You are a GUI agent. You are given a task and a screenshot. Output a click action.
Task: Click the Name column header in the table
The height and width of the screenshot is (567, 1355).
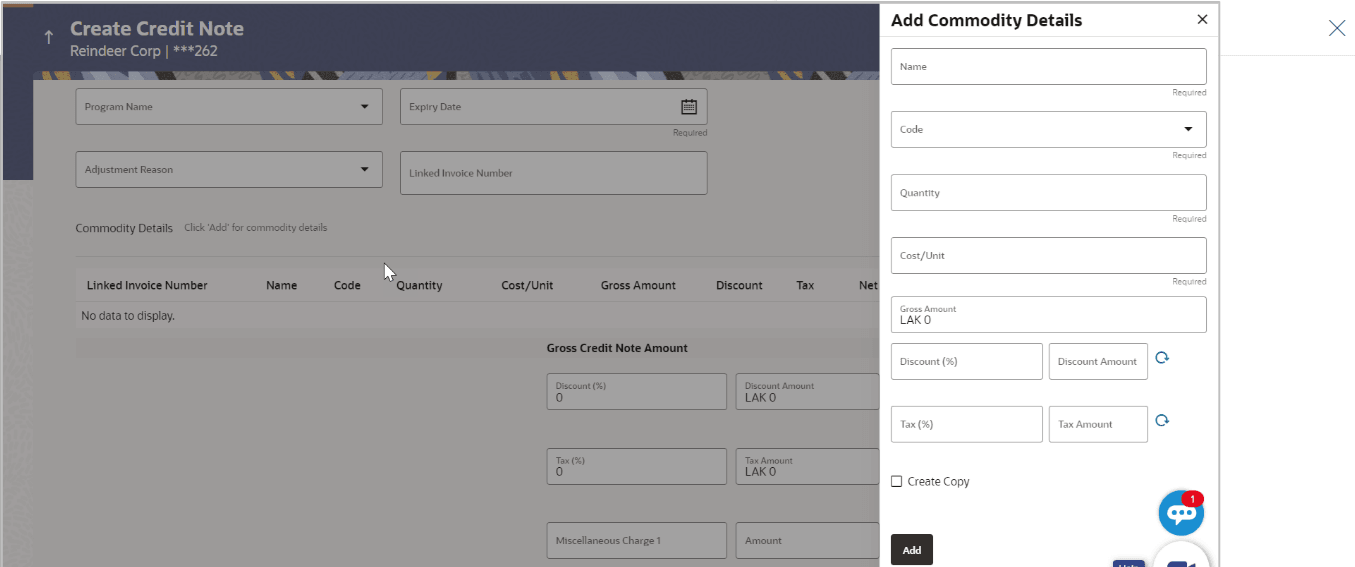click(x=281, y=285)
